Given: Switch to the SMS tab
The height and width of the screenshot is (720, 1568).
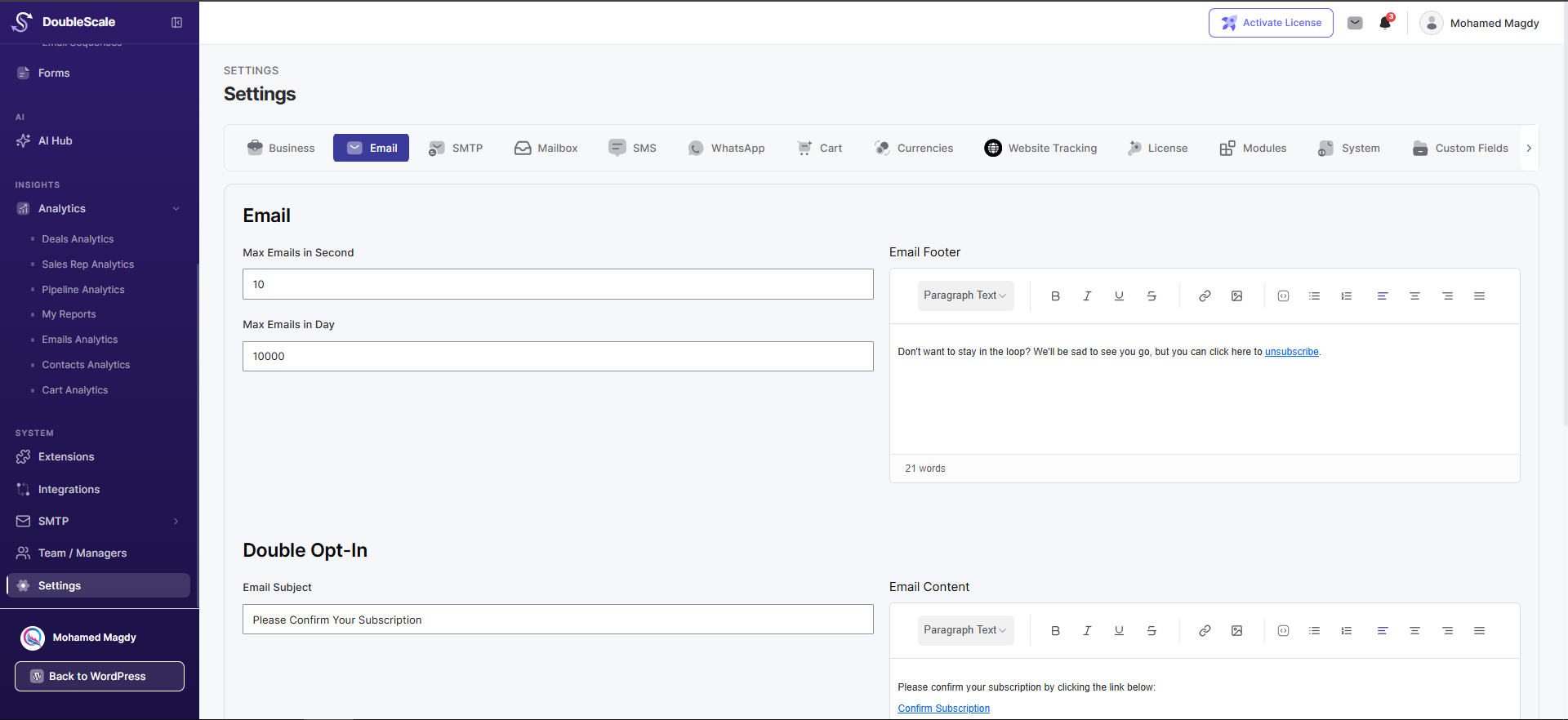Looking at the screenshot, I should point(633,148).
